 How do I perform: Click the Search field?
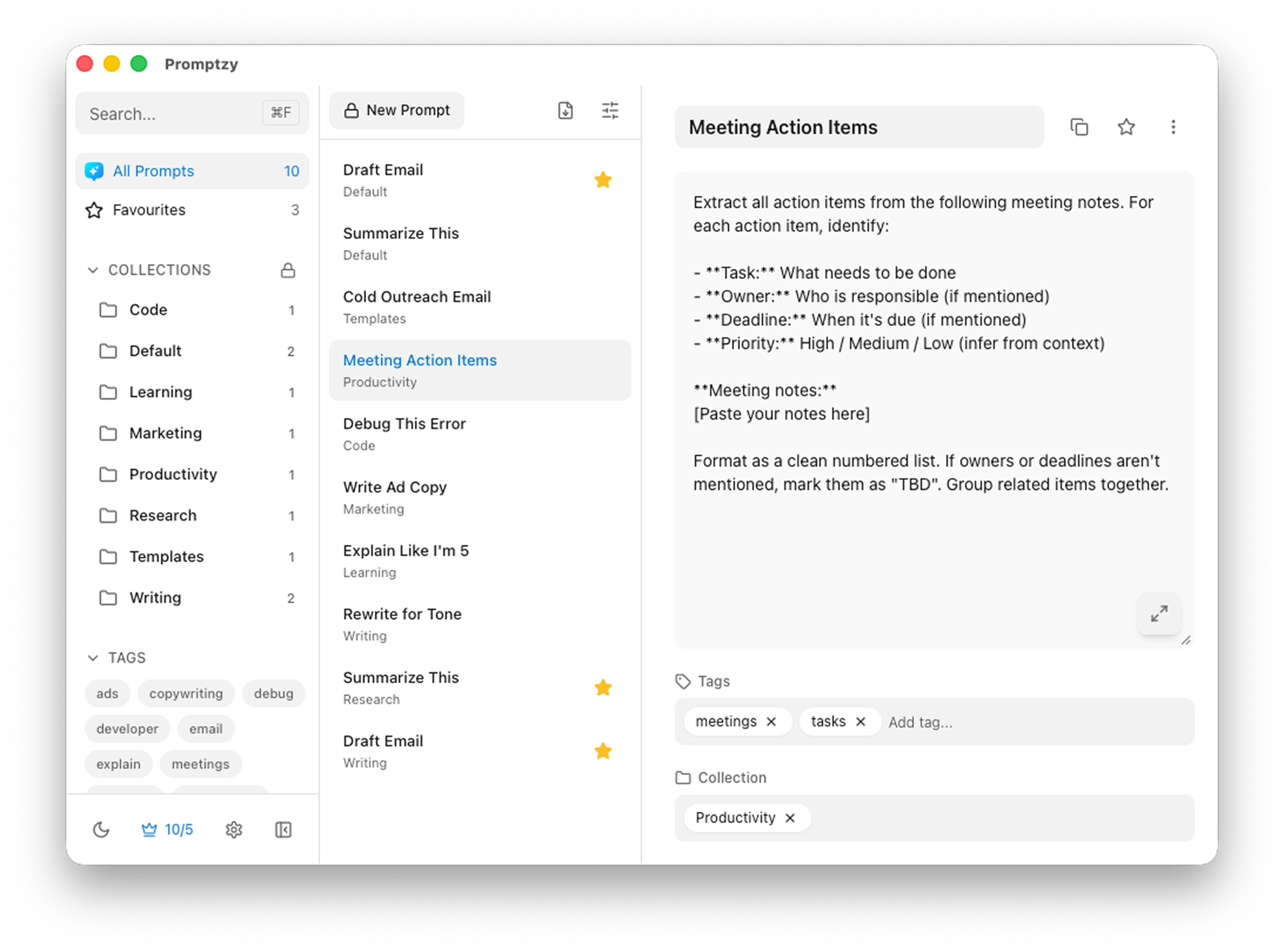click(x=170, y=113)
